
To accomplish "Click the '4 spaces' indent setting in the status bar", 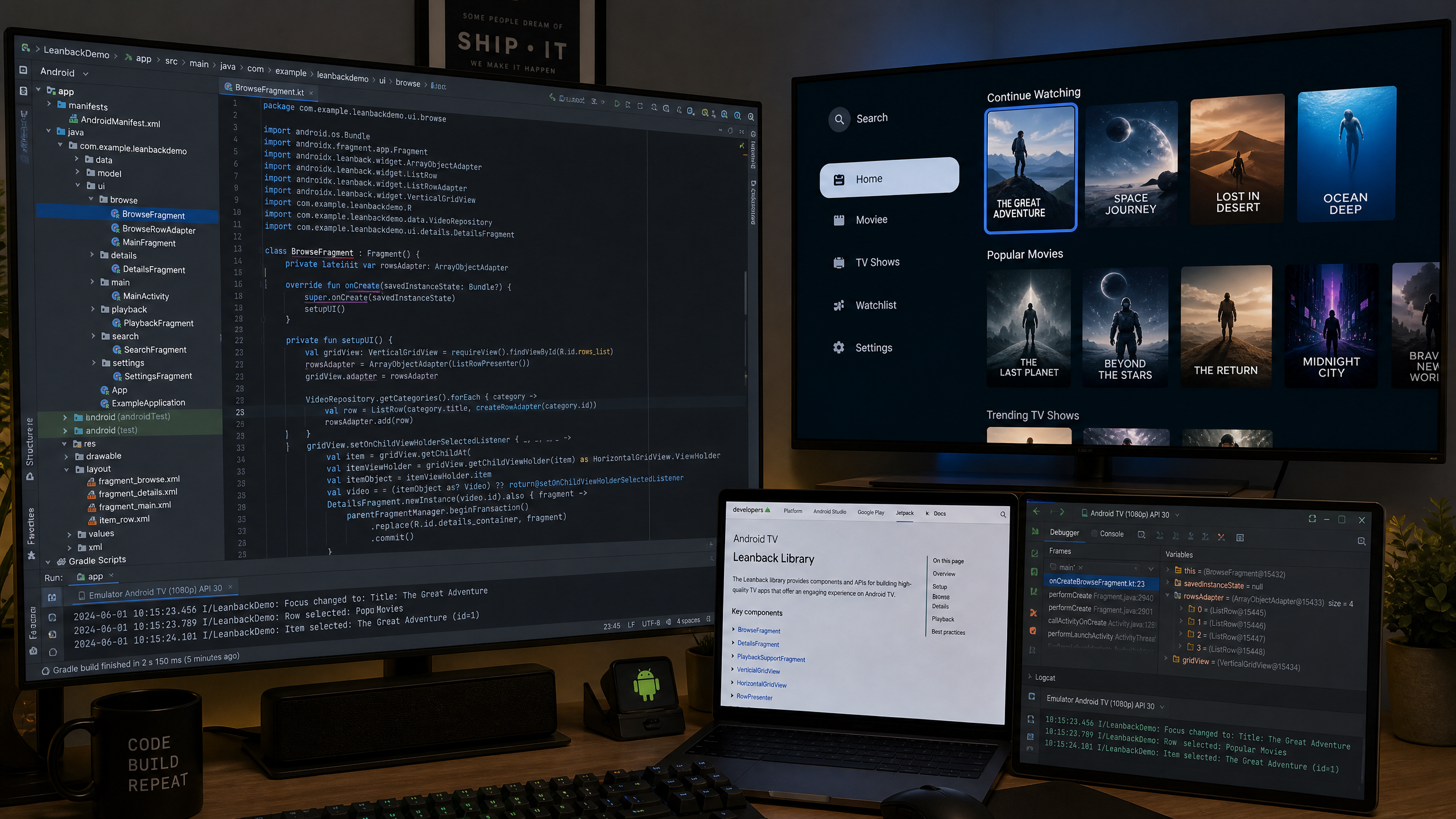I will pos(688,621).
